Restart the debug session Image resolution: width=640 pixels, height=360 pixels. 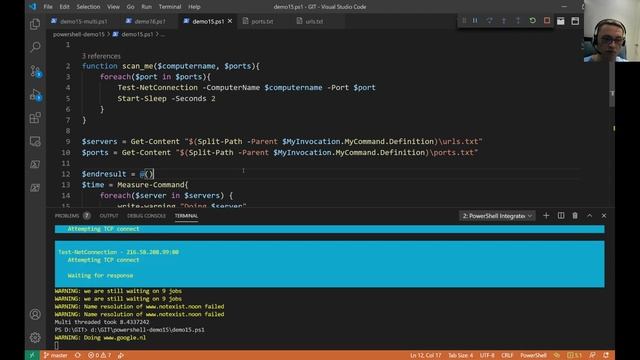coord(532,20)
